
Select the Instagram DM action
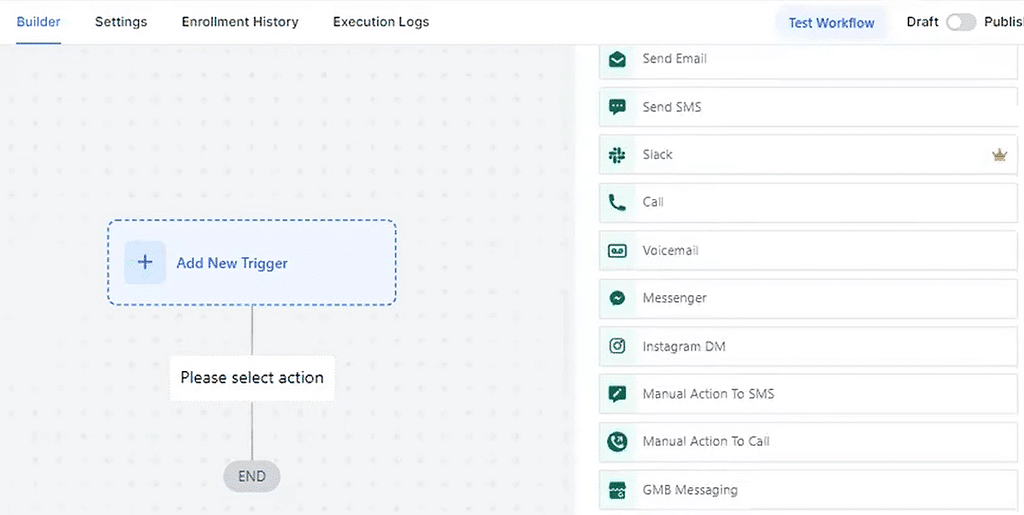click(x=808, y=346)
